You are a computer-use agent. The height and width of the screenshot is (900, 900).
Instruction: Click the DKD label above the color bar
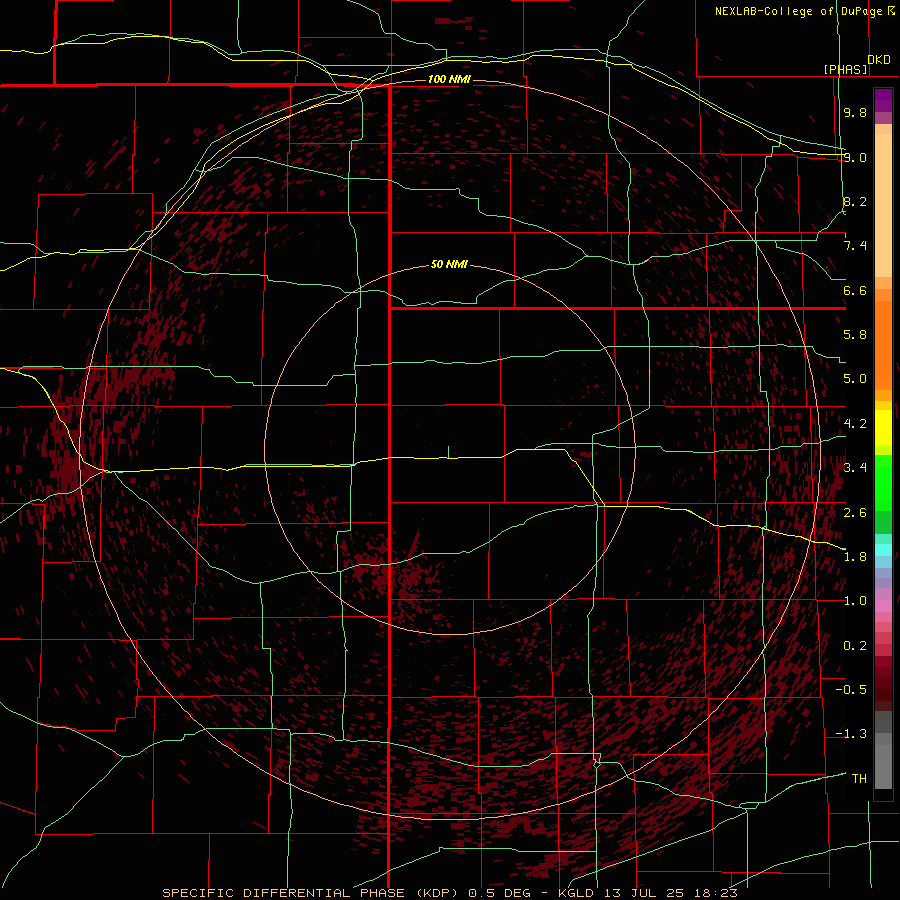(x=879, y=60)
